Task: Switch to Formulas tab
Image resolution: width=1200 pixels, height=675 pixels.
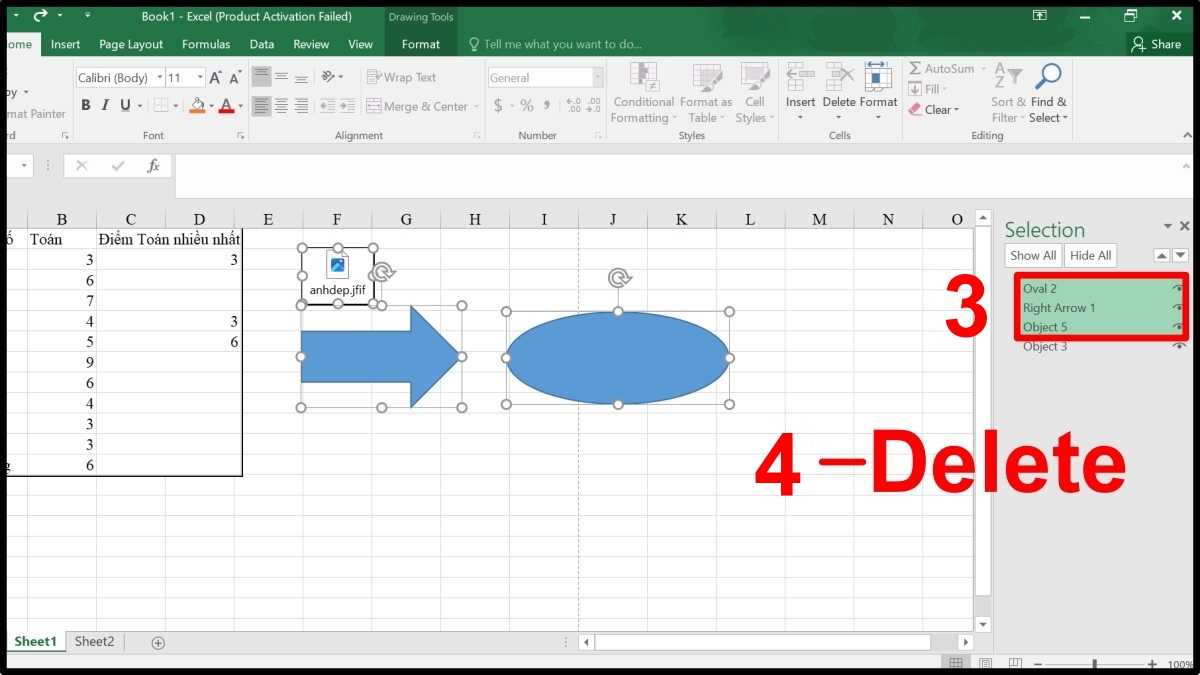Action: pyautogui.click(x=206, y=44)
